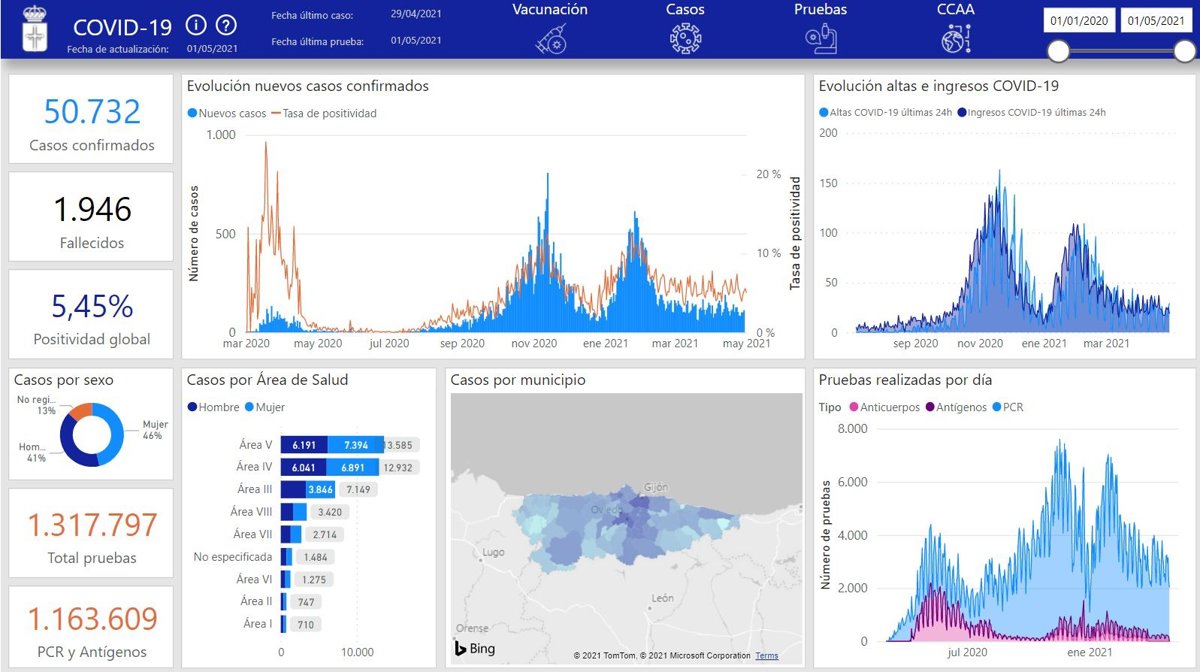Select the Vacunación tab label
The height and width of the screenshot is (672, 1200).
point(550,9)
